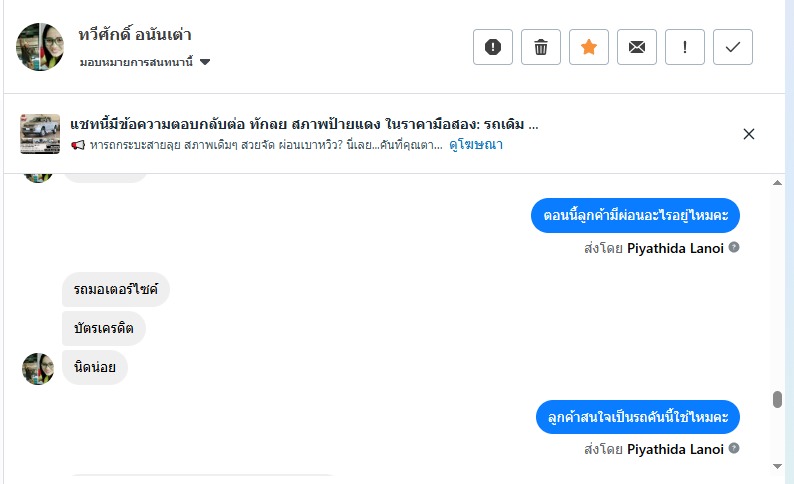The width and height of the screenshot is (794, 484).
Task: Open the ดูโฆษณา link
Action: click(475, 145)
